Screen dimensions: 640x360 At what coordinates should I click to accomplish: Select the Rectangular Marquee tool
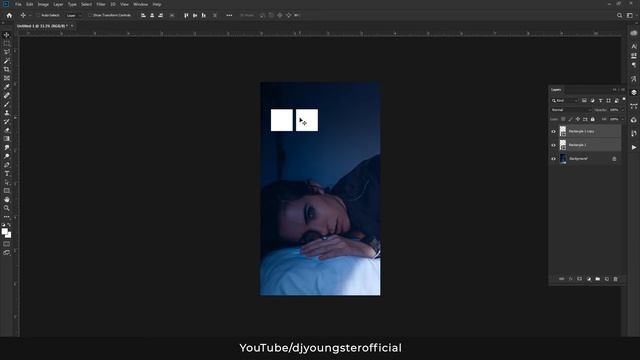(7, 43)
